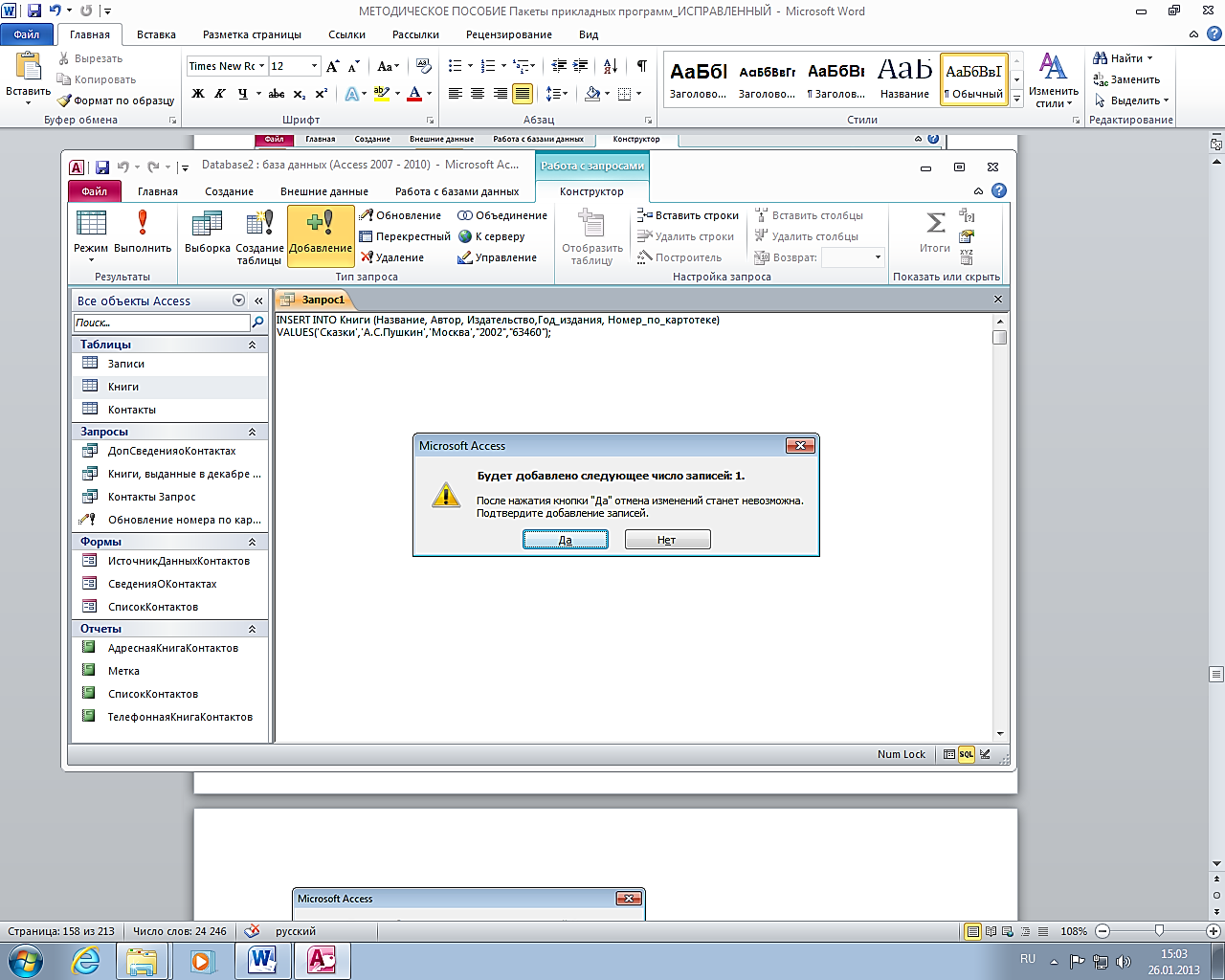Viewport: 1225px width, 980px height.
Task: Decline the append with Нет button
Action: click(667, 540)
